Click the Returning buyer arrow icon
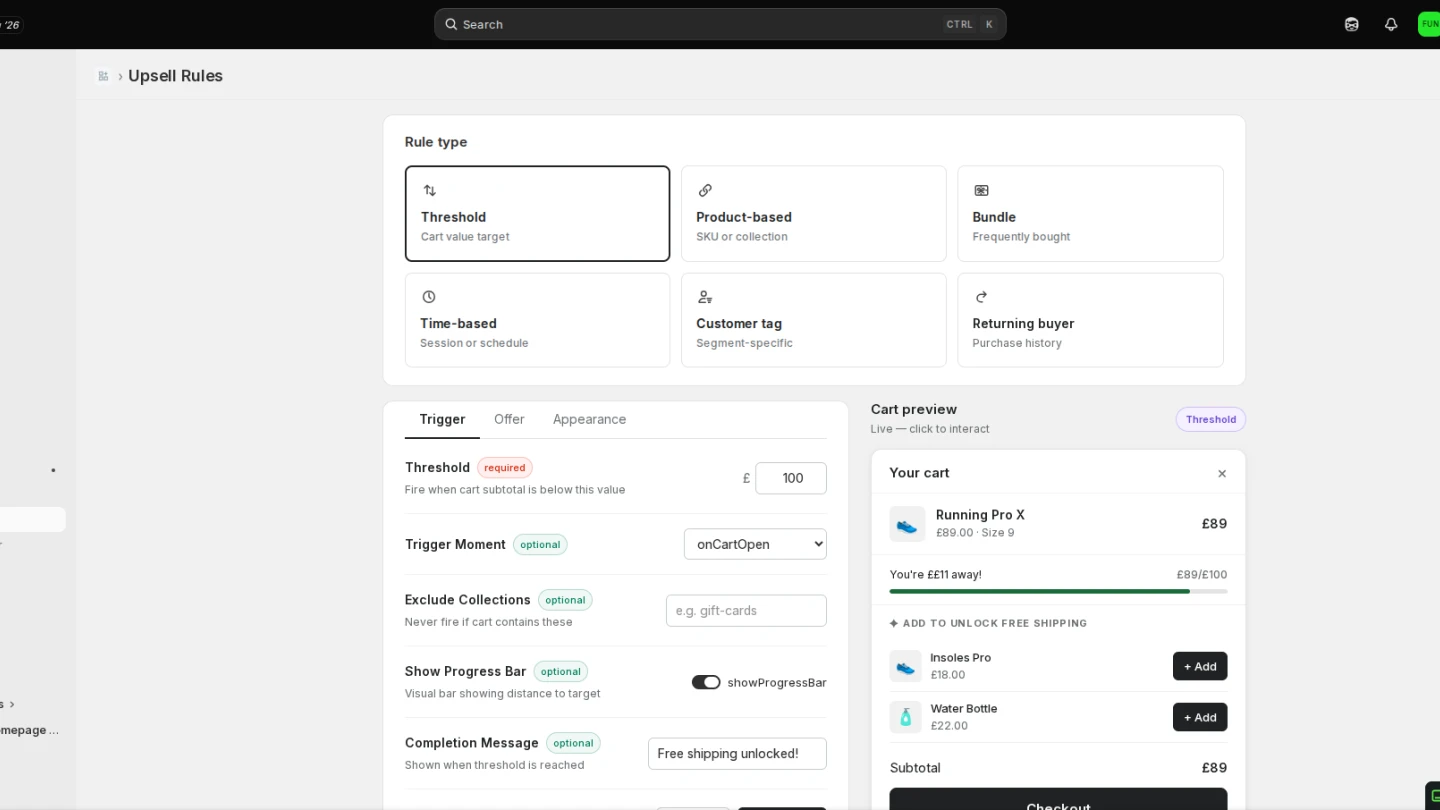 click(981, 297)
